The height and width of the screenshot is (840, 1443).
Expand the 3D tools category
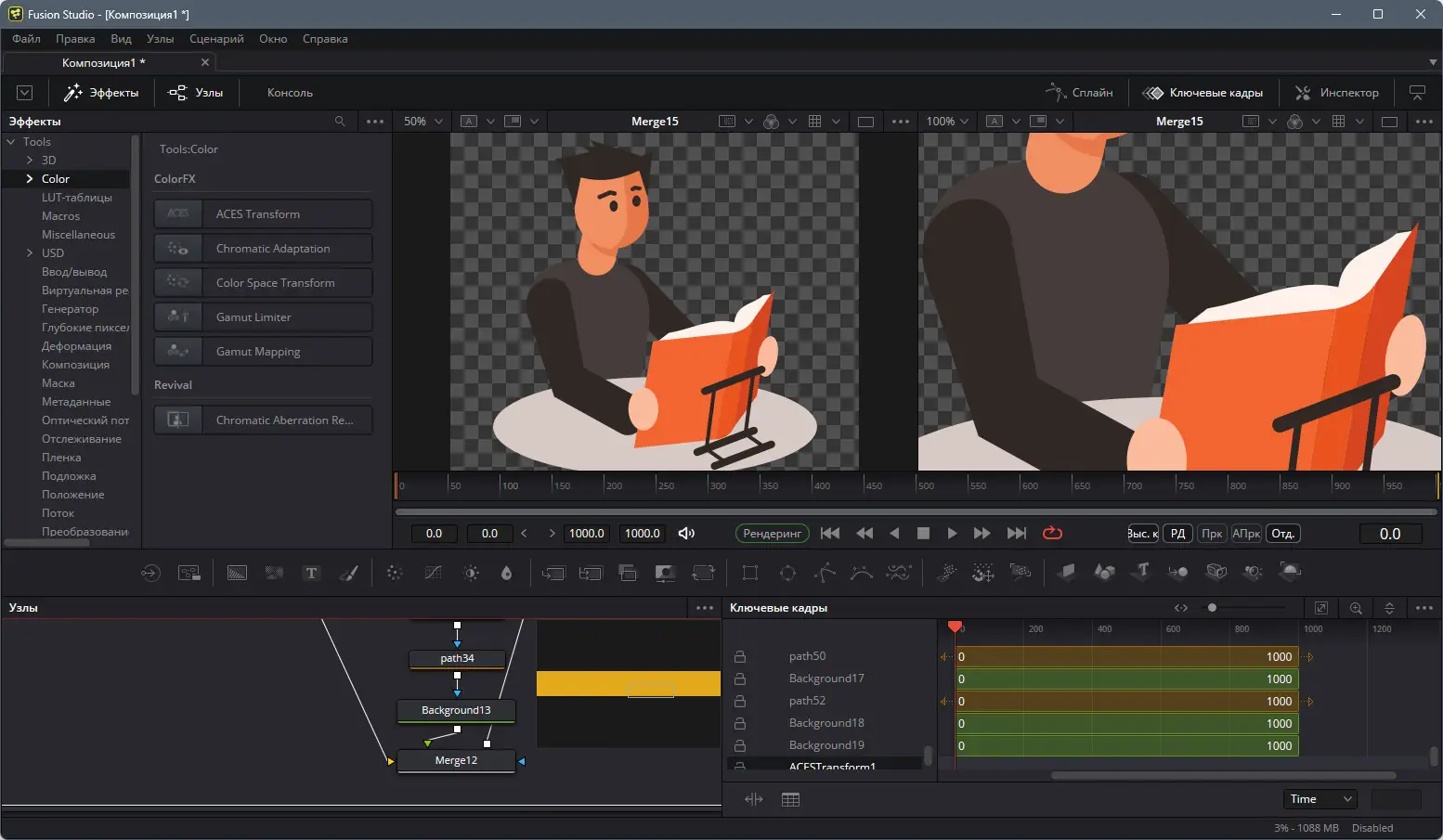pyautogui.click(x=30, y=160)
